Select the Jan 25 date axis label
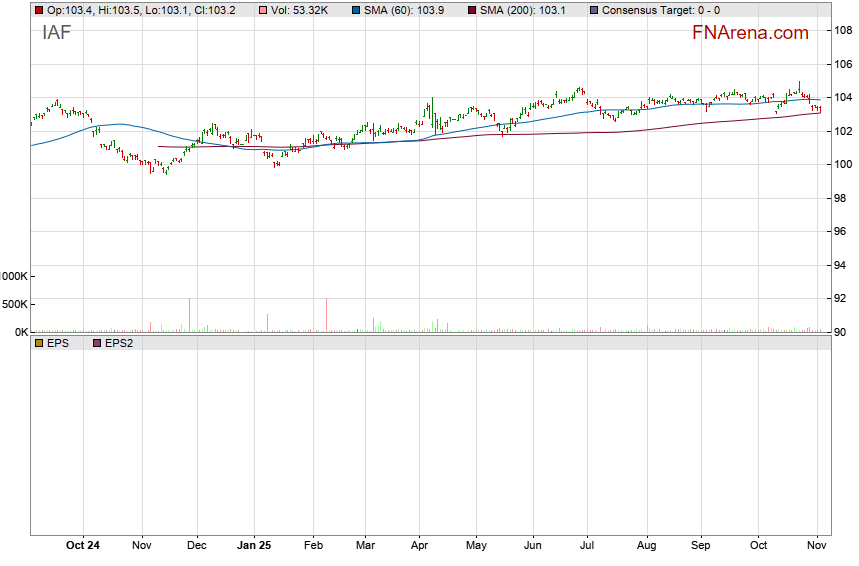This screenshot has height=566, width=859. (x=254, y=546)
